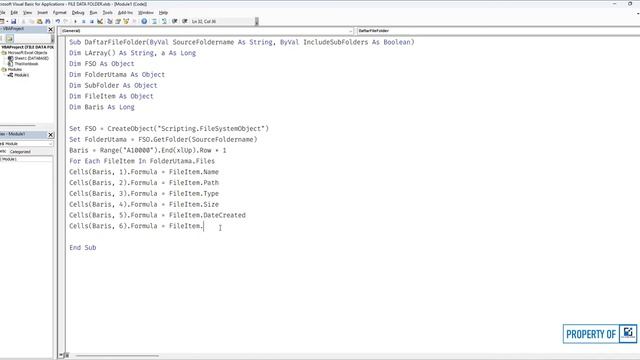Close the VBAProject explorer panel
The height and width of the screenshot is (360, 640).
[x=51, y=29]
